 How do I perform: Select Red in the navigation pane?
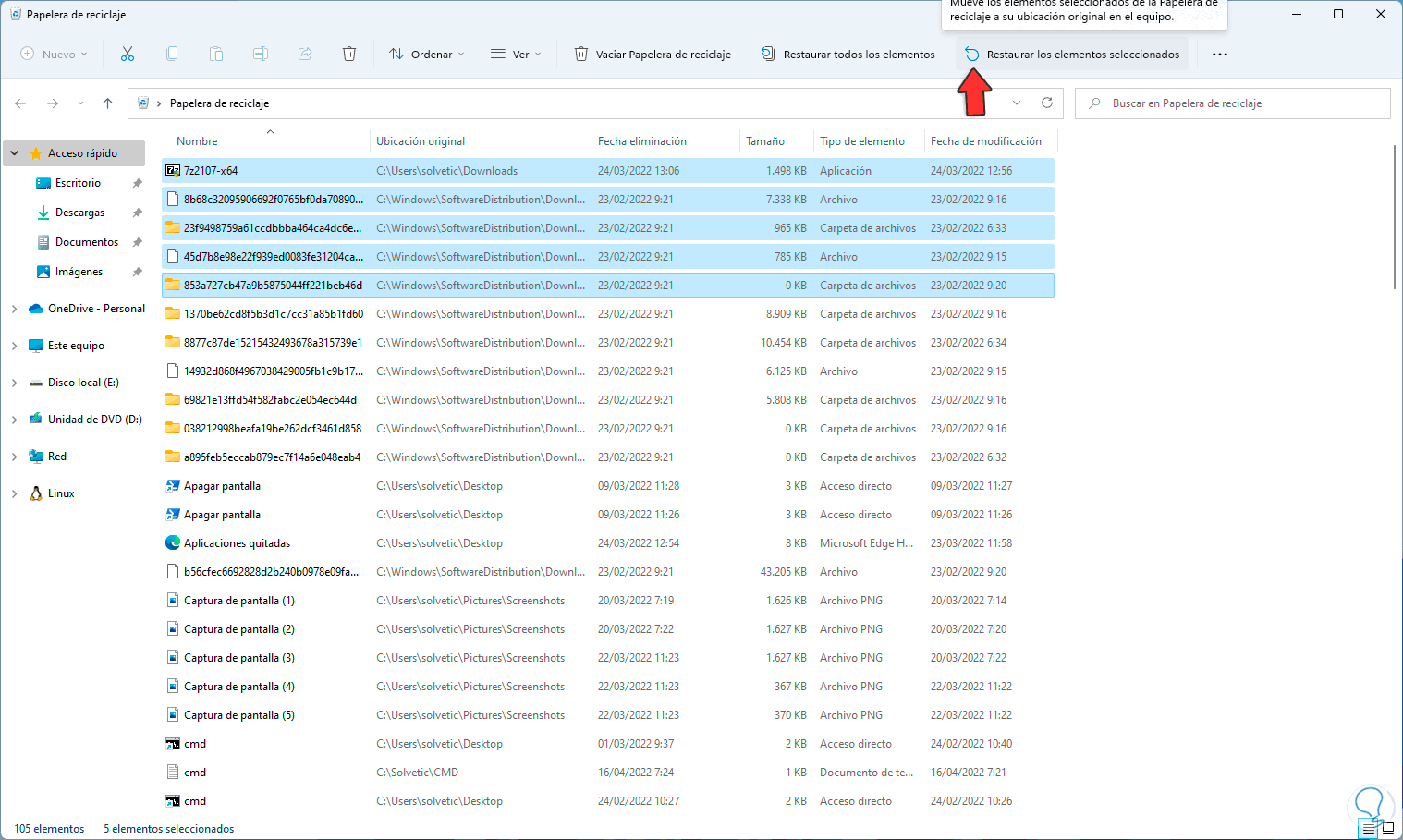(x=57, y=457)
